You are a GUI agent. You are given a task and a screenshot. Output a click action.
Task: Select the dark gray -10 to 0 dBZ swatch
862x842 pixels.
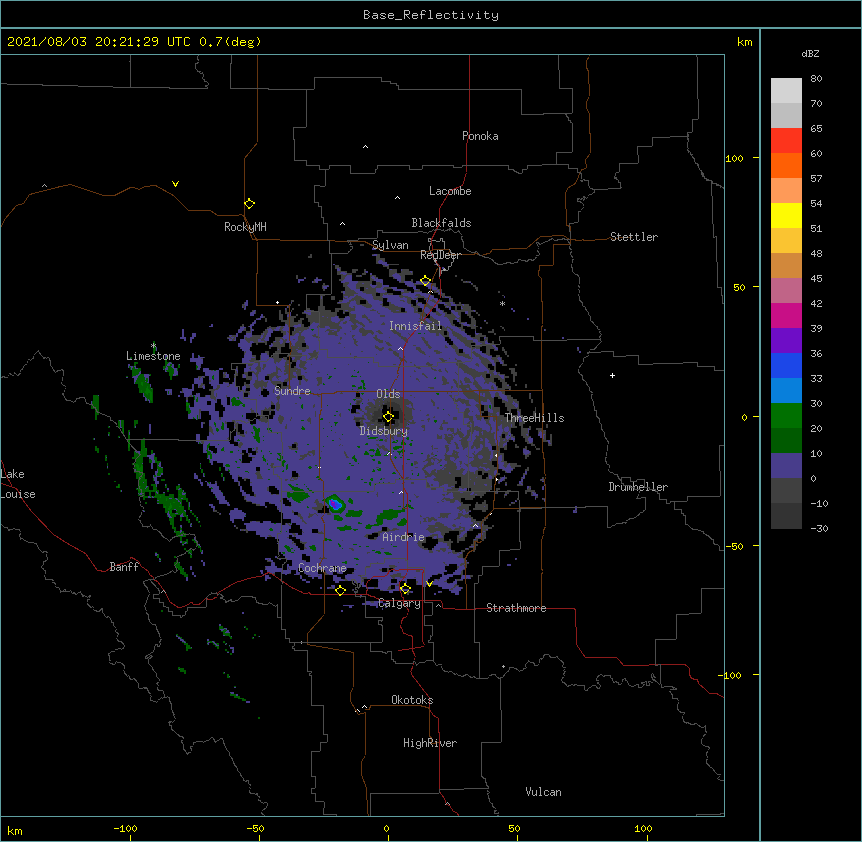point(786,491)
